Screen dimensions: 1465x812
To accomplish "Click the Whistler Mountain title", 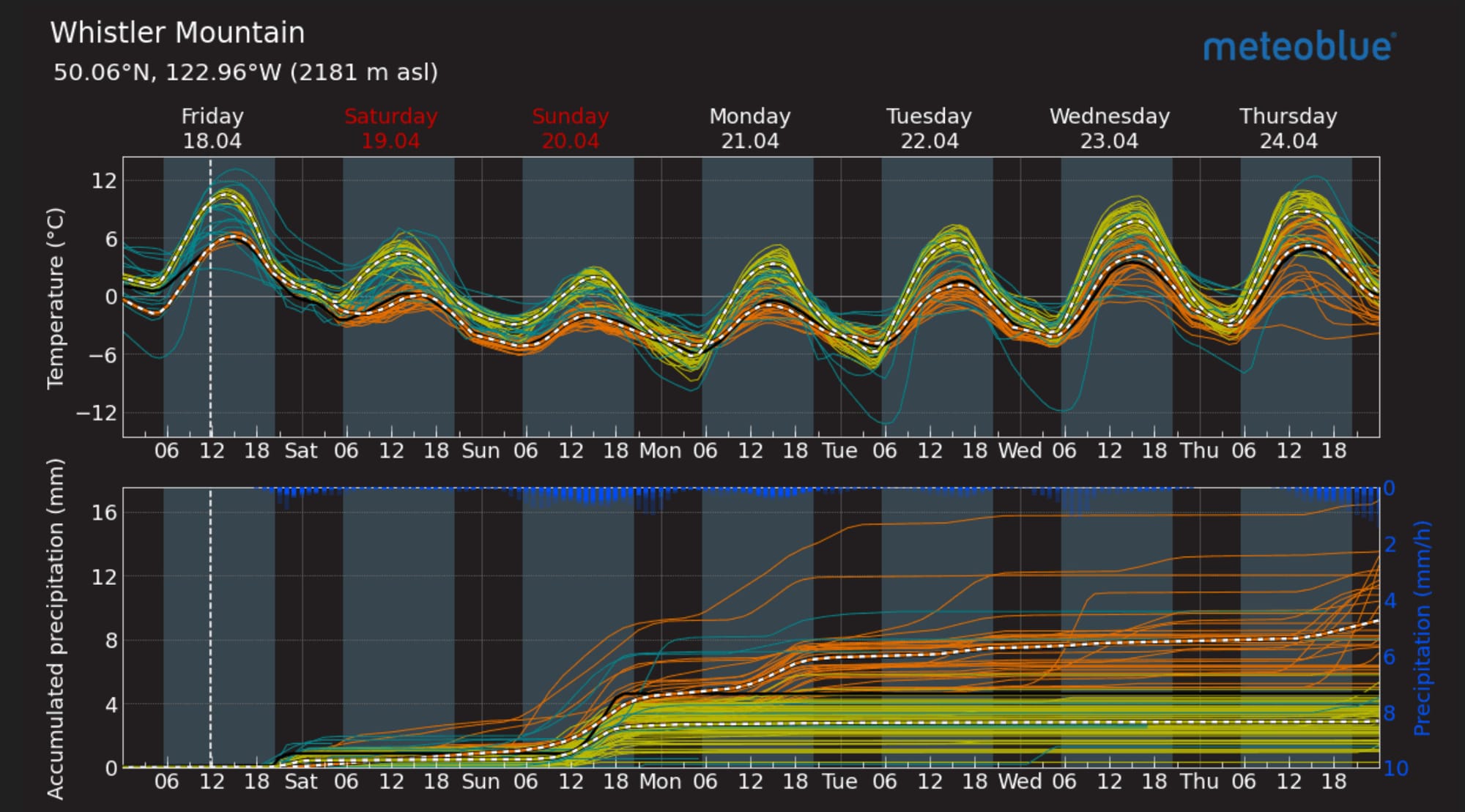I will click(177, 33).
